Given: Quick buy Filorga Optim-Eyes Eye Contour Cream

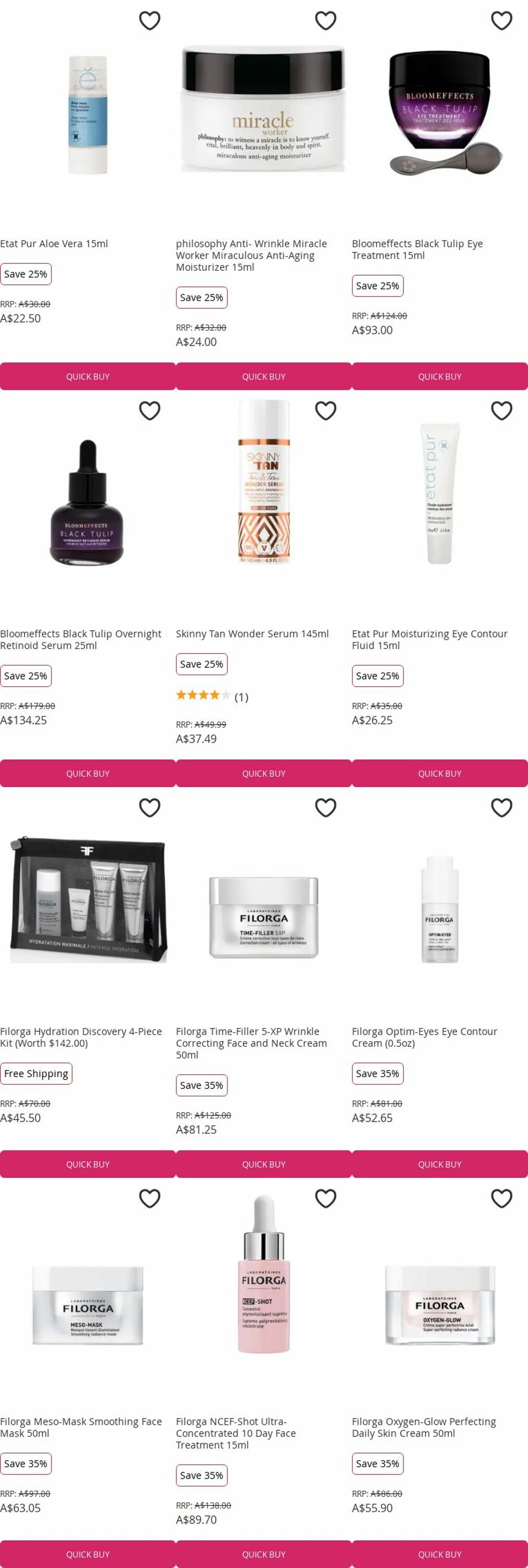Looking at the screenshot, I should (x=440, y=1165).
